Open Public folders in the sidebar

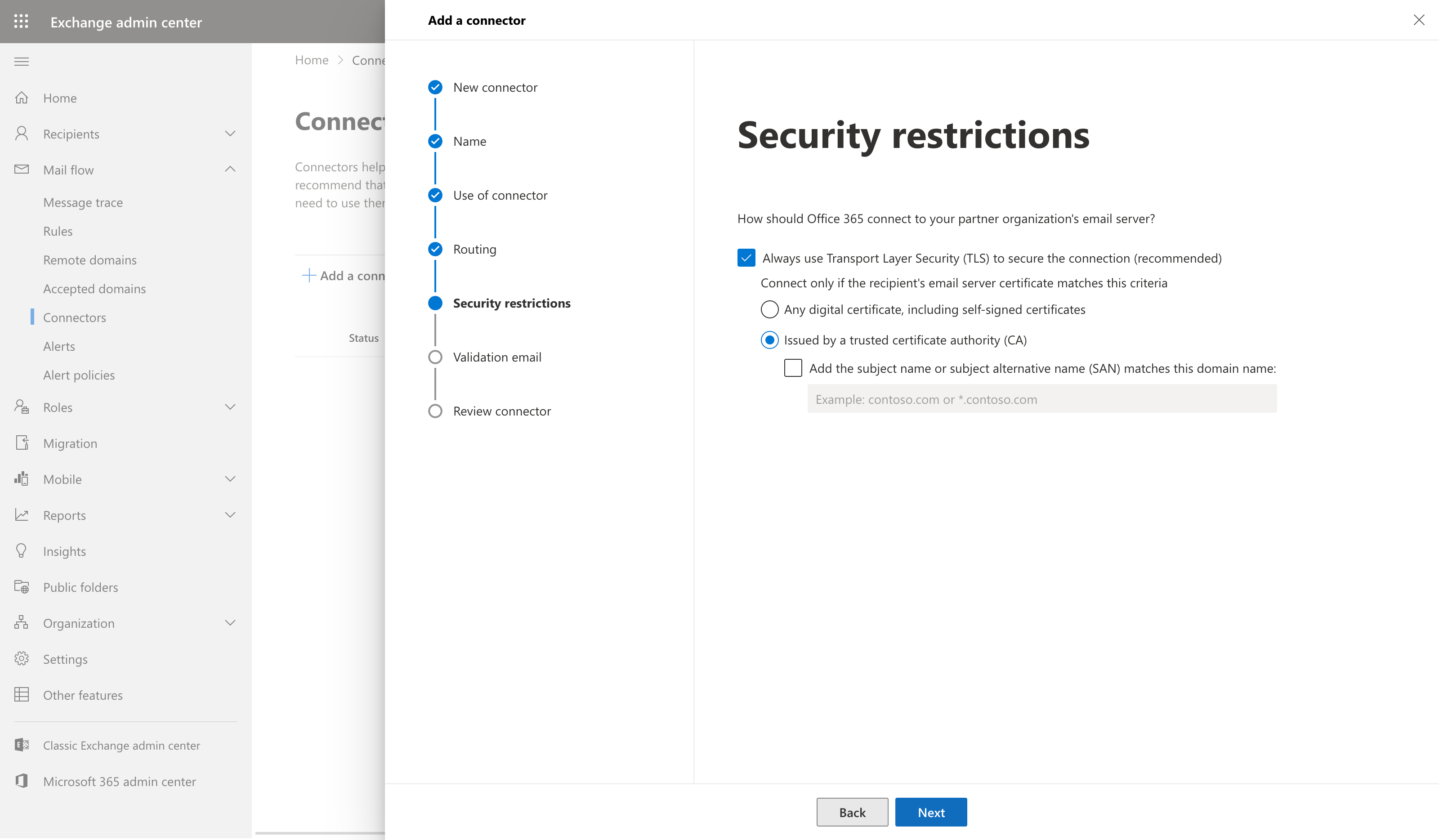[x=80, y=586]
